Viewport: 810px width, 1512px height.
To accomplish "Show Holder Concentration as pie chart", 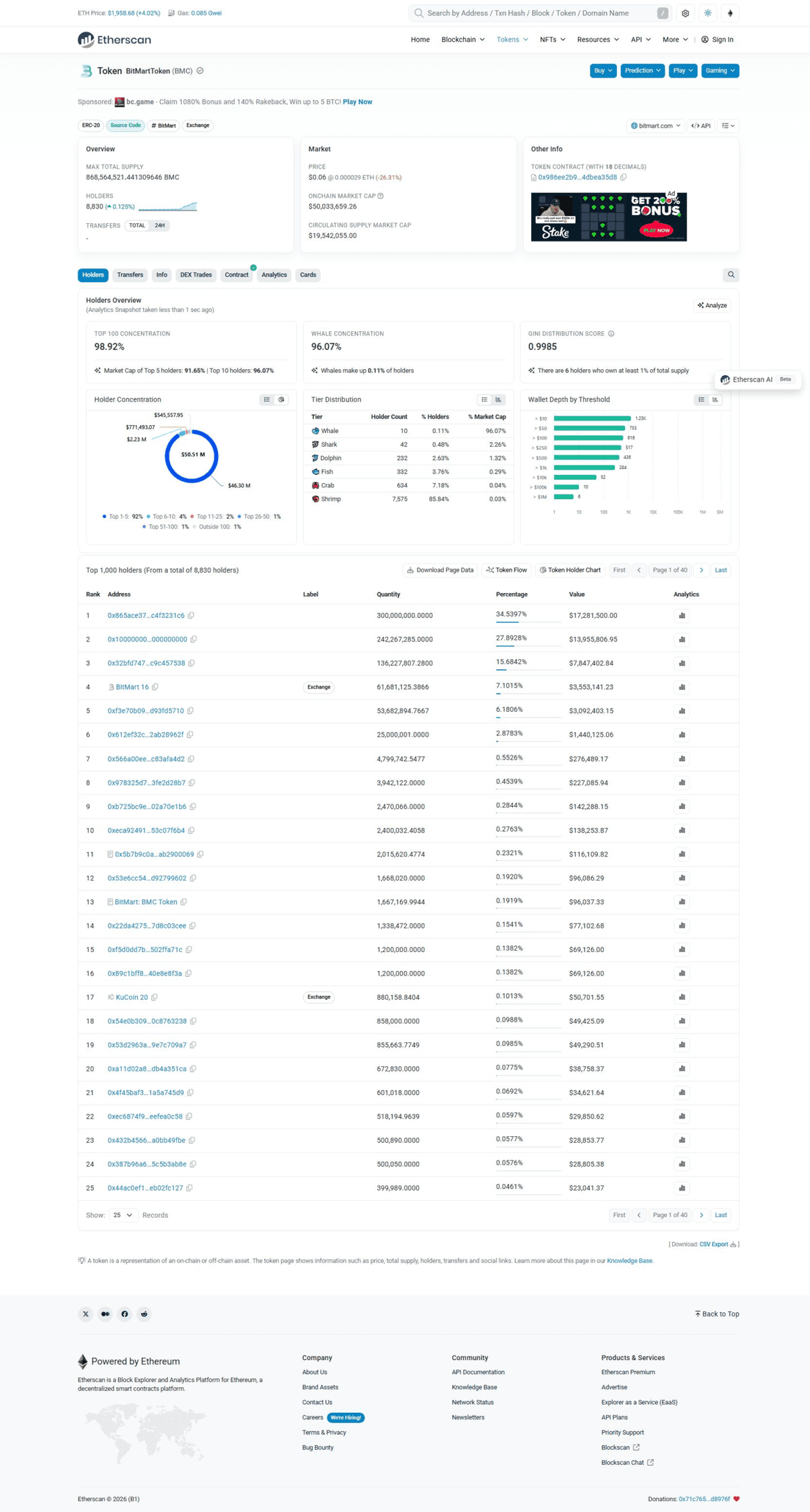I will click(281, 399).
